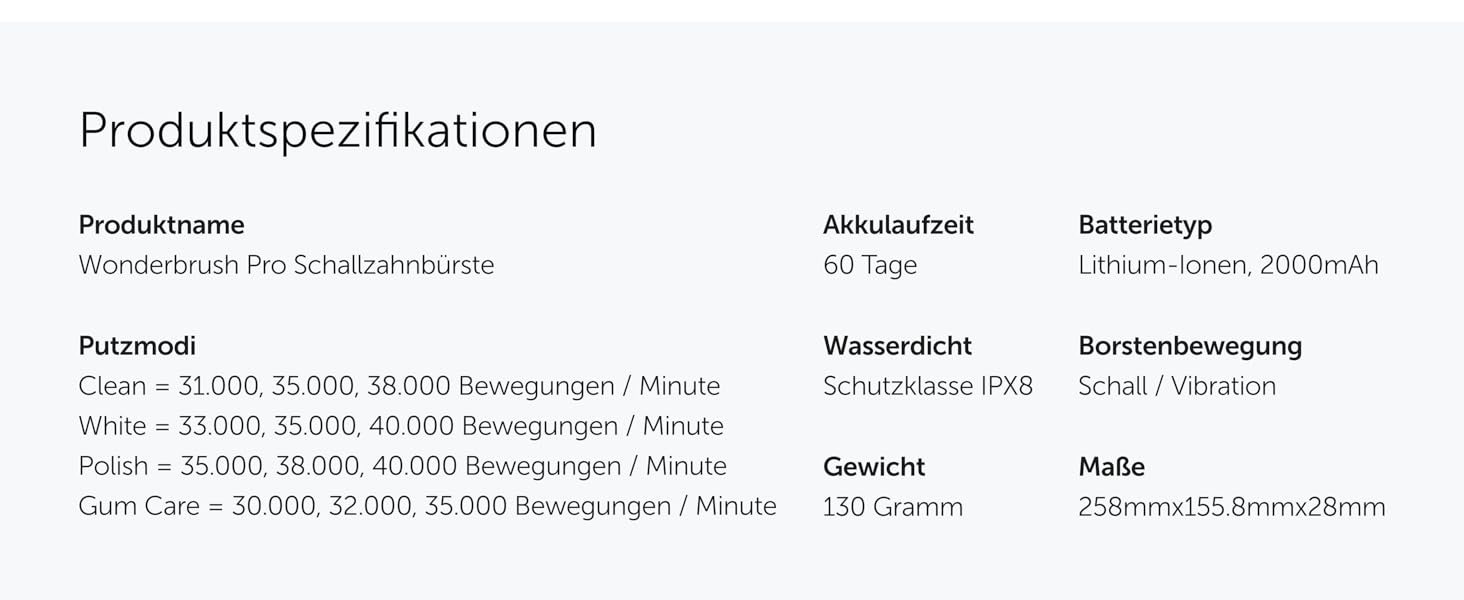Select the Akkulaufzeit label

(898, 225)
